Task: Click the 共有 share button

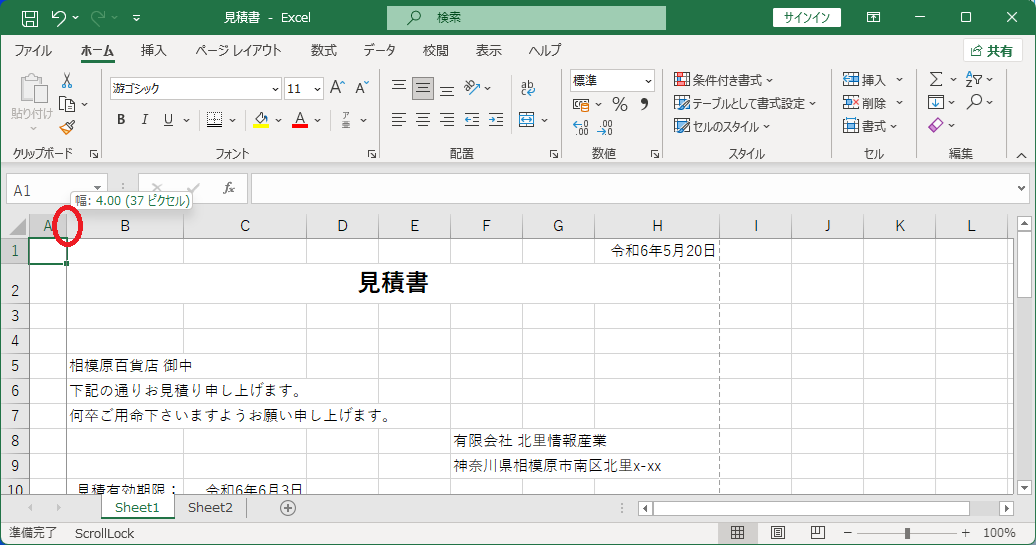Action: [x=992, y=51]
